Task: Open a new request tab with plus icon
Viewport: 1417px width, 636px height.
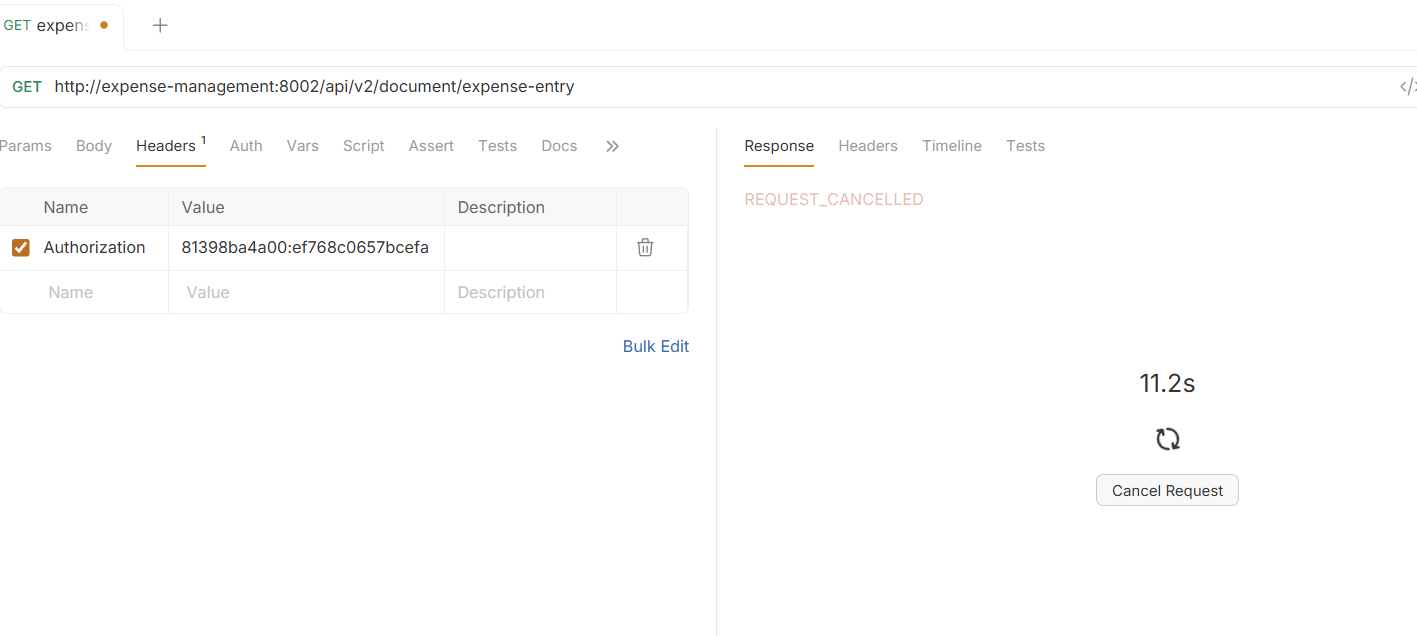Action: pyautogui.click(x=160, y=26)
